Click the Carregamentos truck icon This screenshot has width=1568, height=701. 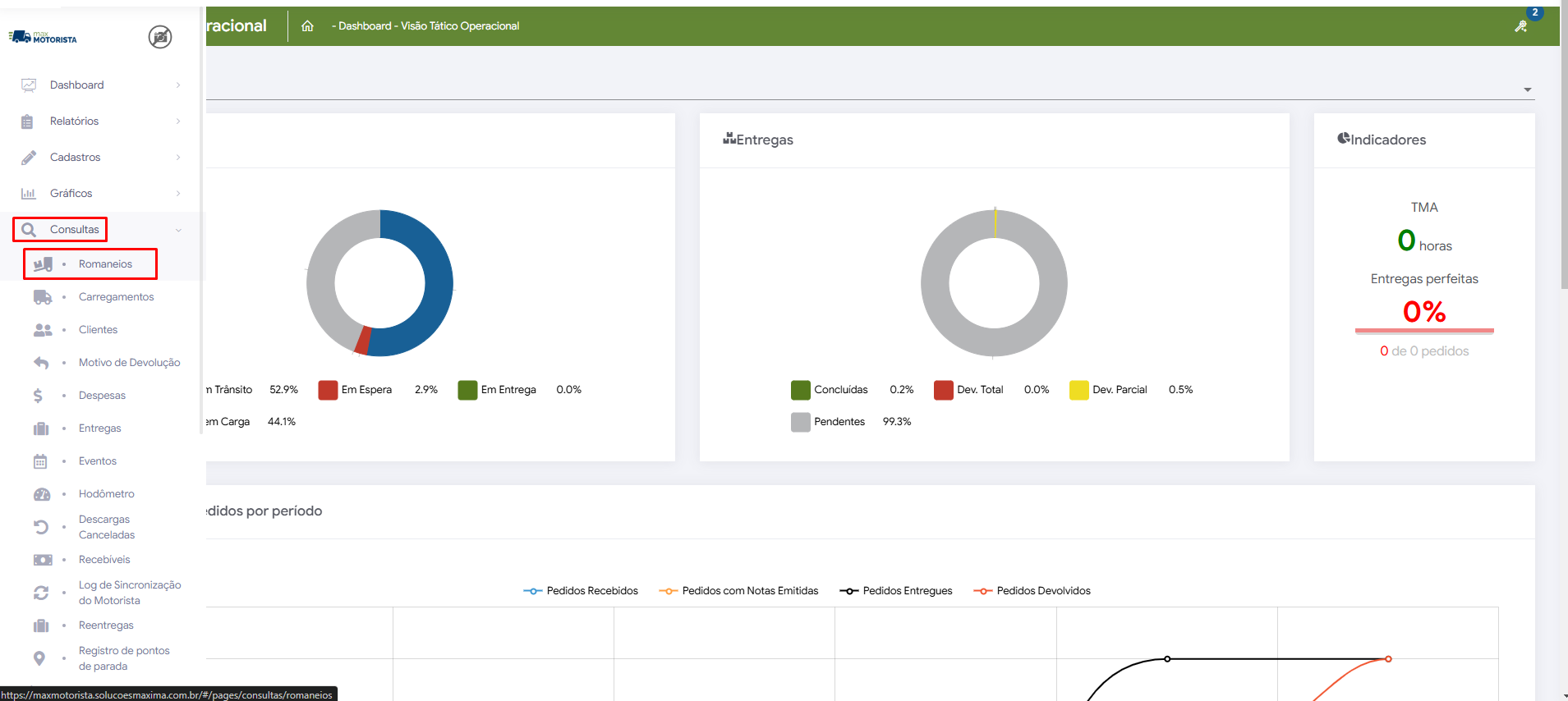point(42,297)
